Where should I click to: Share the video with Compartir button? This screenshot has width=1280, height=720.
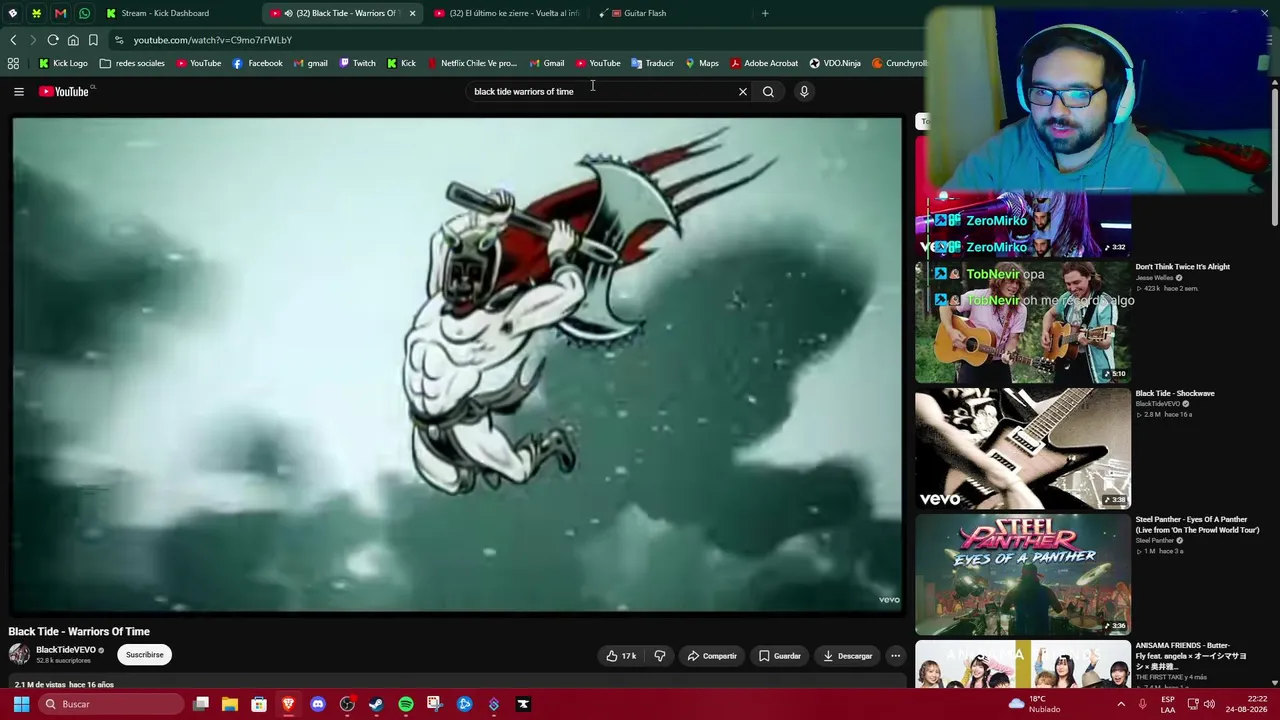click(712, 656)
